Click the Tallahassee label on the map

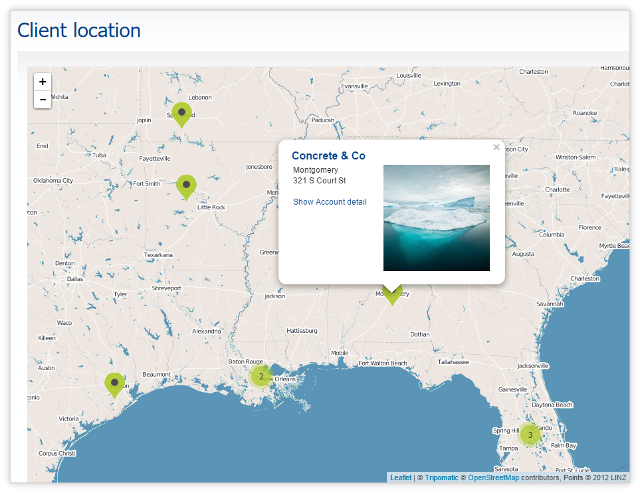click(x=453, y=362)
